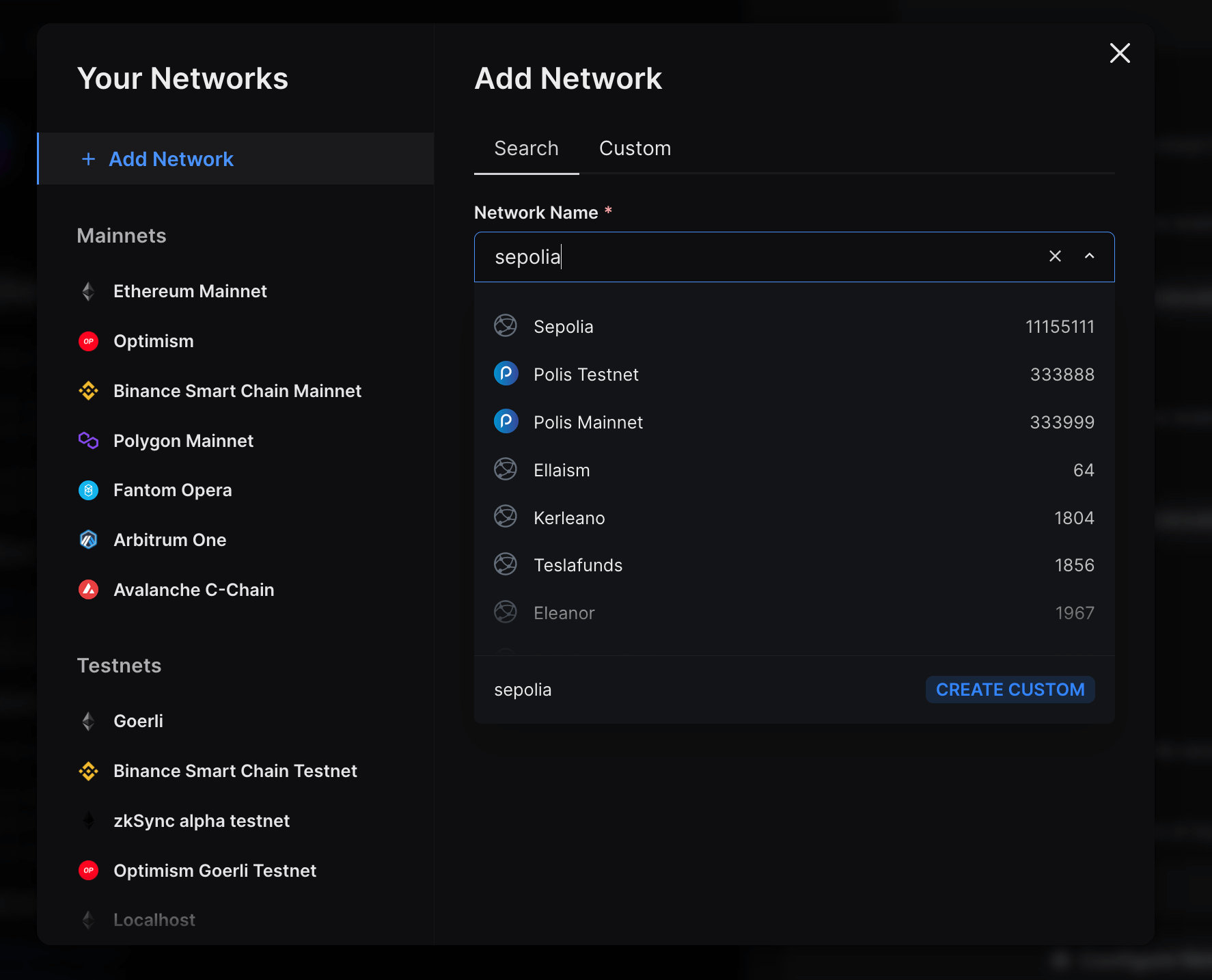
Task: Select zkSync alpha testnet
Action: [x=236, y=821]
